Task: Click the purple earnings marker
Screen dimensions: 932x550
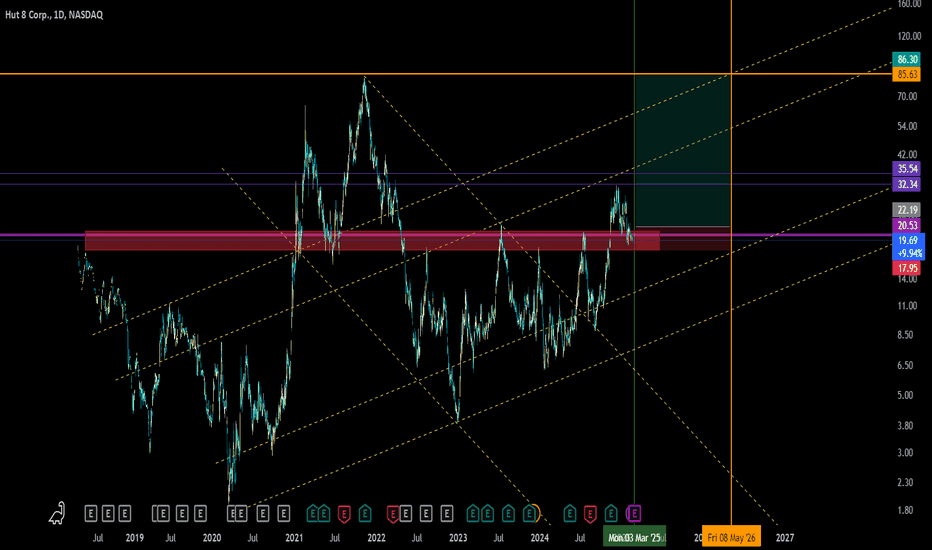Action: tap(634, 513)
